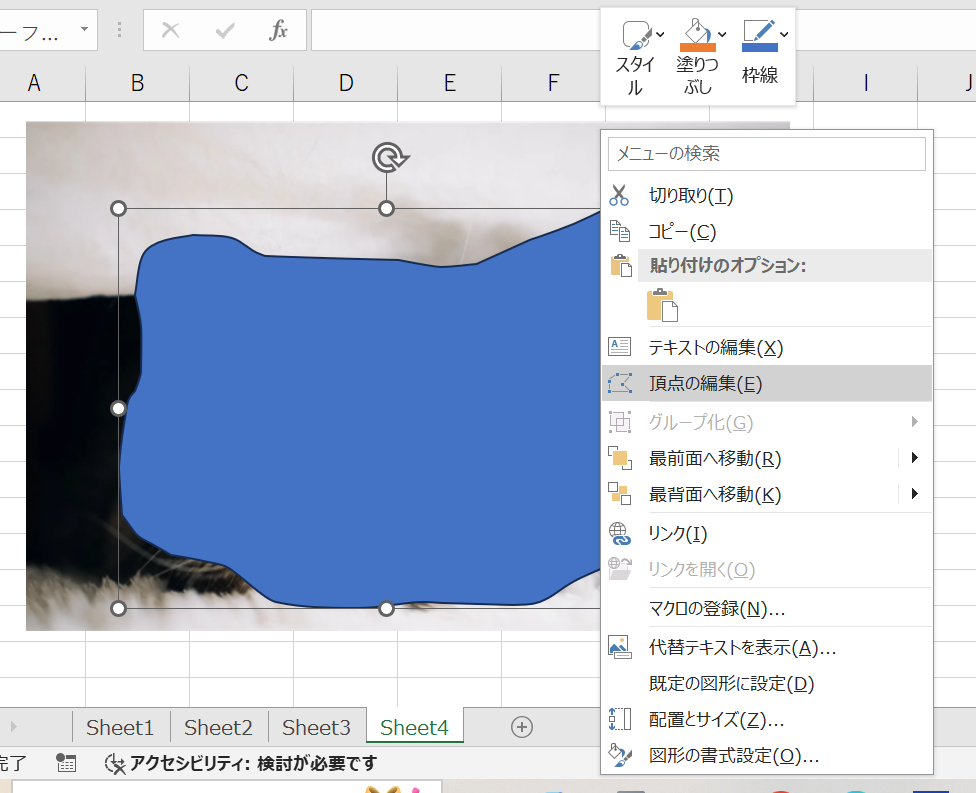The width and height of the screenshot is (976, 793).
Task: Select Edit Text (テキストの編集)
Action: pyautogui.click(x=766, y=347)
